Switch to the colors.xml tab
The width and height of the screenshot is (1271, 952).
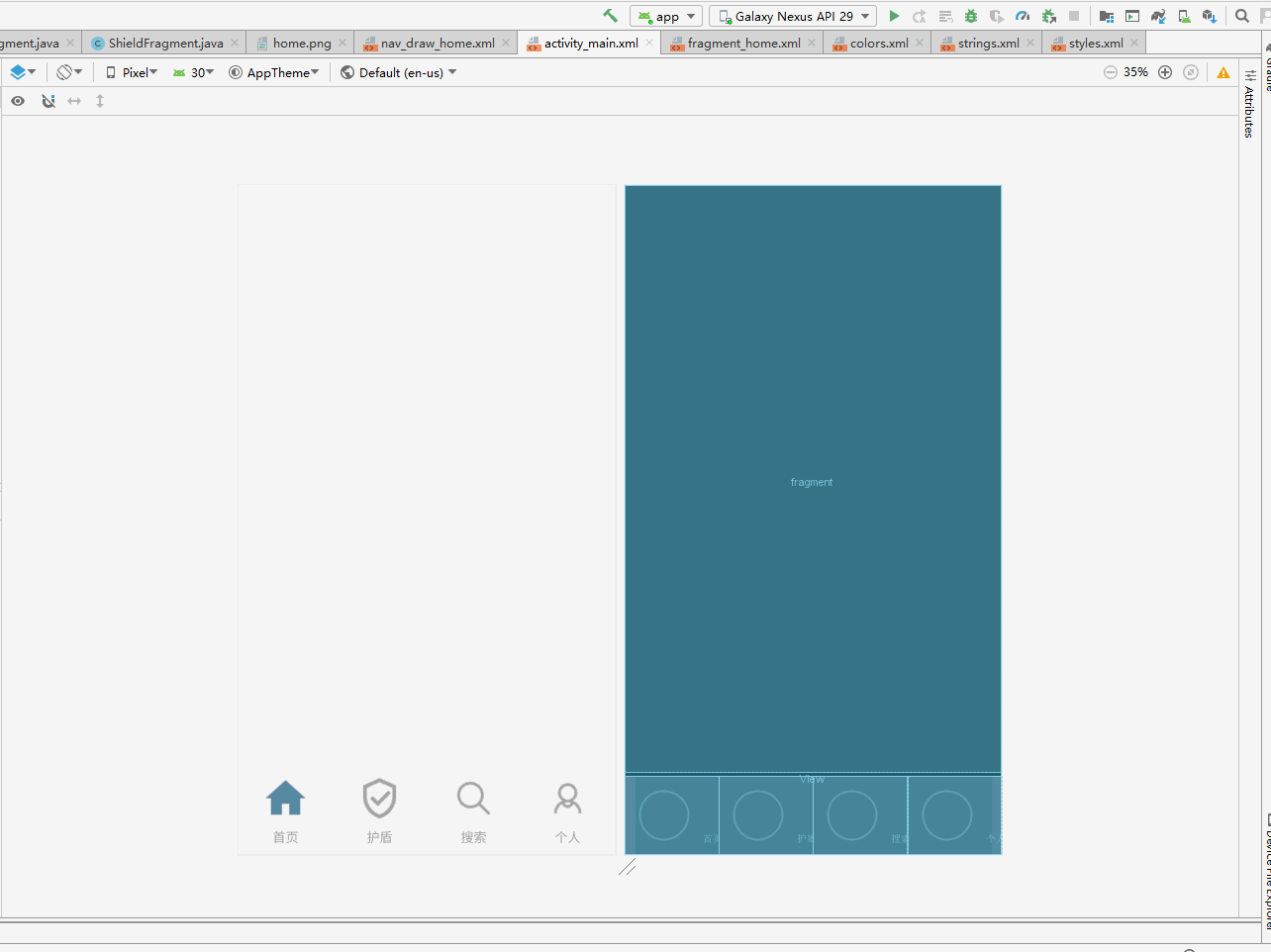click(879, 44)
